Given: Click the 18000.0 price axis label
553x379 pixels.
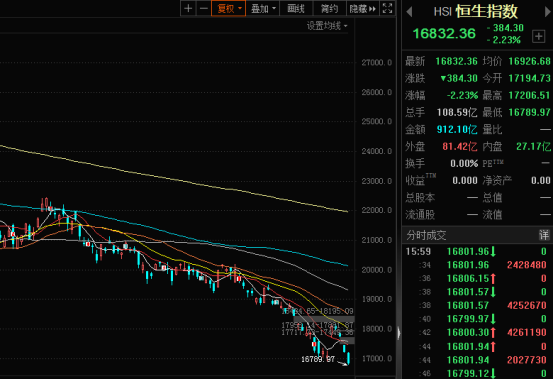Looking at the screenshot, I should (x=377, y=329).
